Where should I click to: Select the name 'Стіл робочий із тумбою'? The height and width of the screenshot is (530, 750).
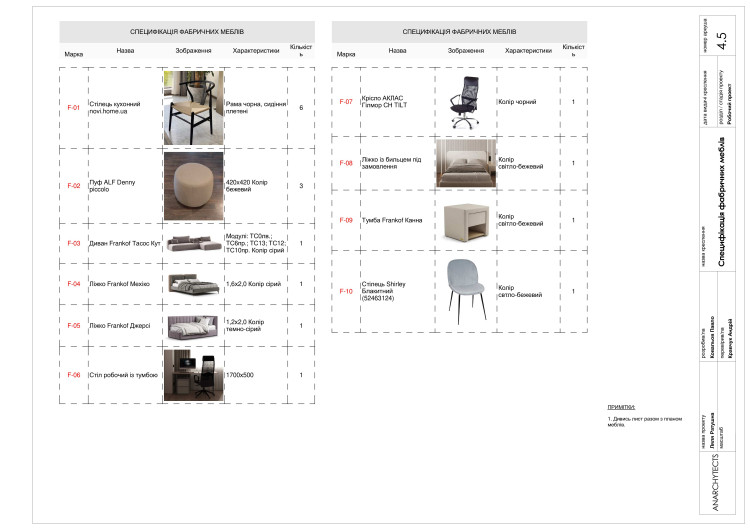pyautogui.click(x=123, y=375)
